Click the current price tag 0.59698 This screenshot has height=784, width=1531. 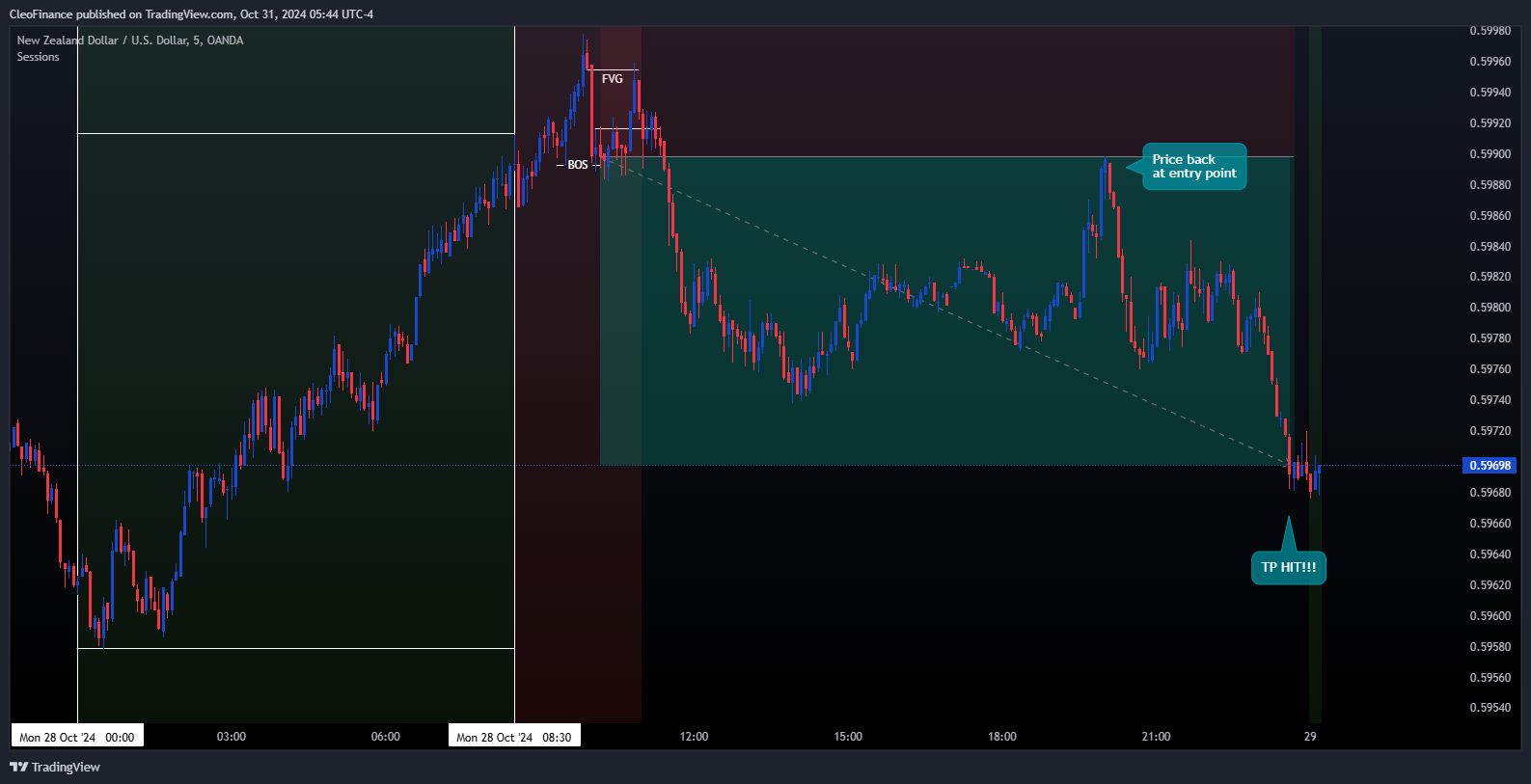click(x=1490, y=466)
